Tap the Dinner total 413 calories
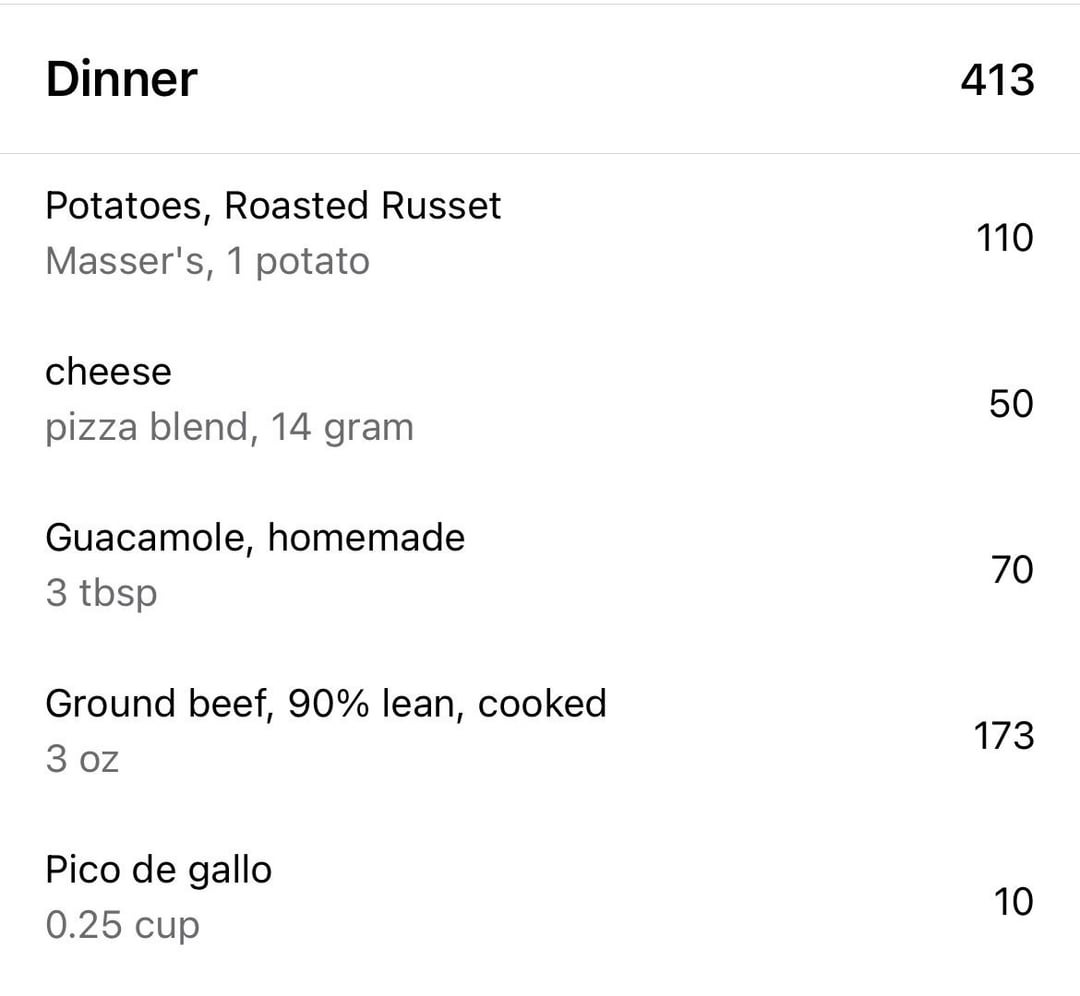Screen dimensions: 1080x996 click(997, 80)
